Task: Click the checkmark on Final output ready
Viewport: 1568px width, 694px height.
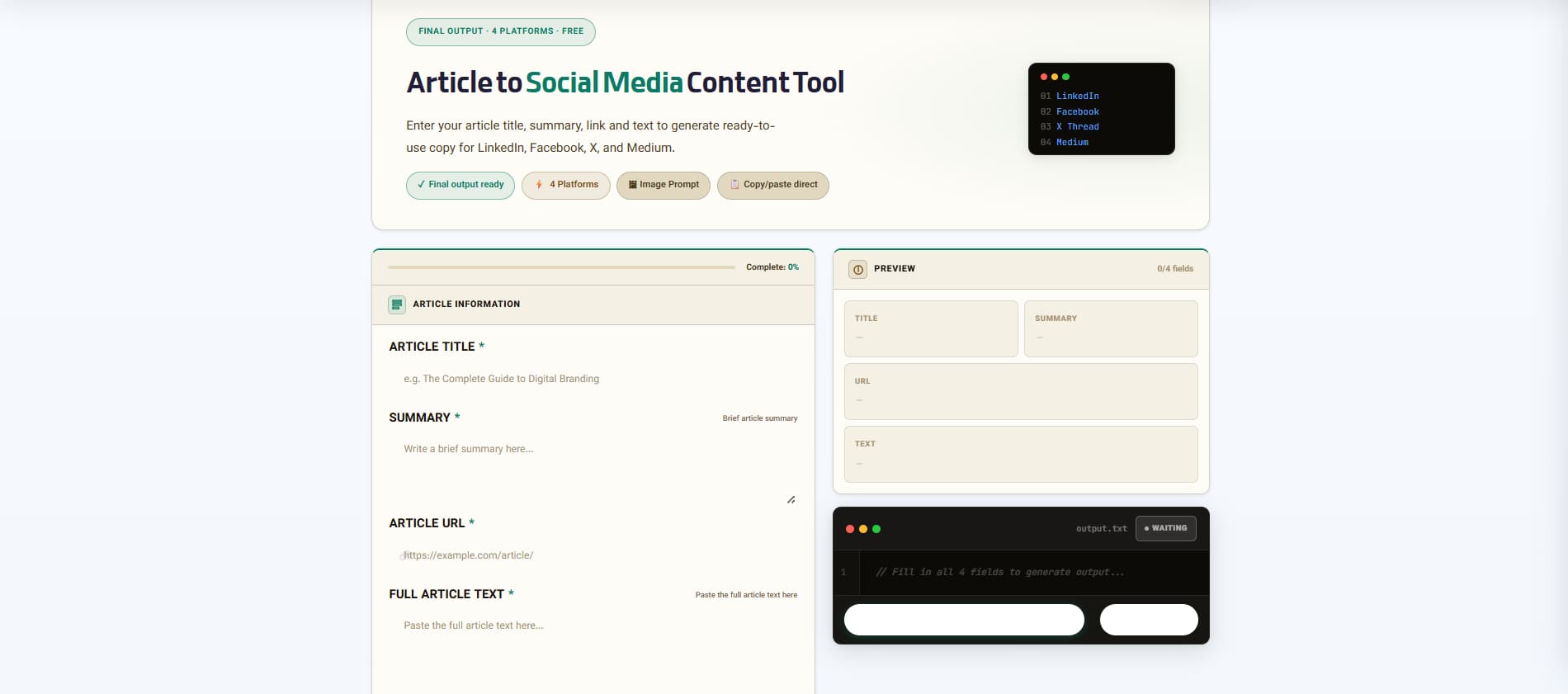Action: tap(421, 185)
